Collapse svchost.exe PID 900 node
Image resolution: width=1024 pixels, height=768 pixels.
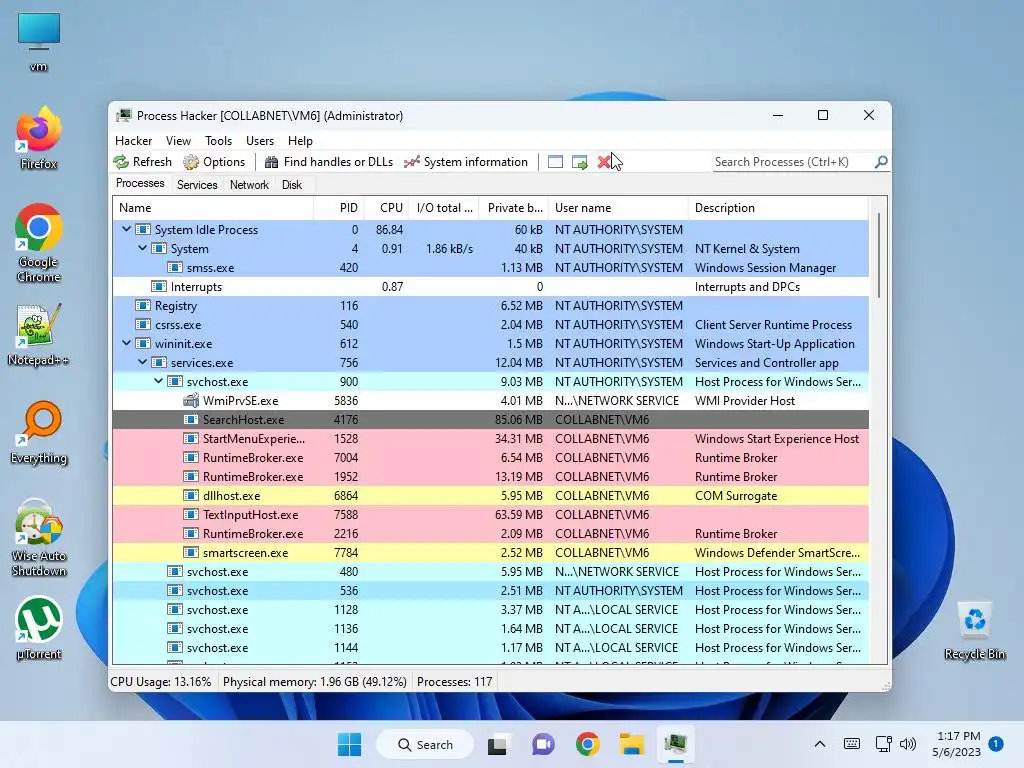(x=159, y=381)
